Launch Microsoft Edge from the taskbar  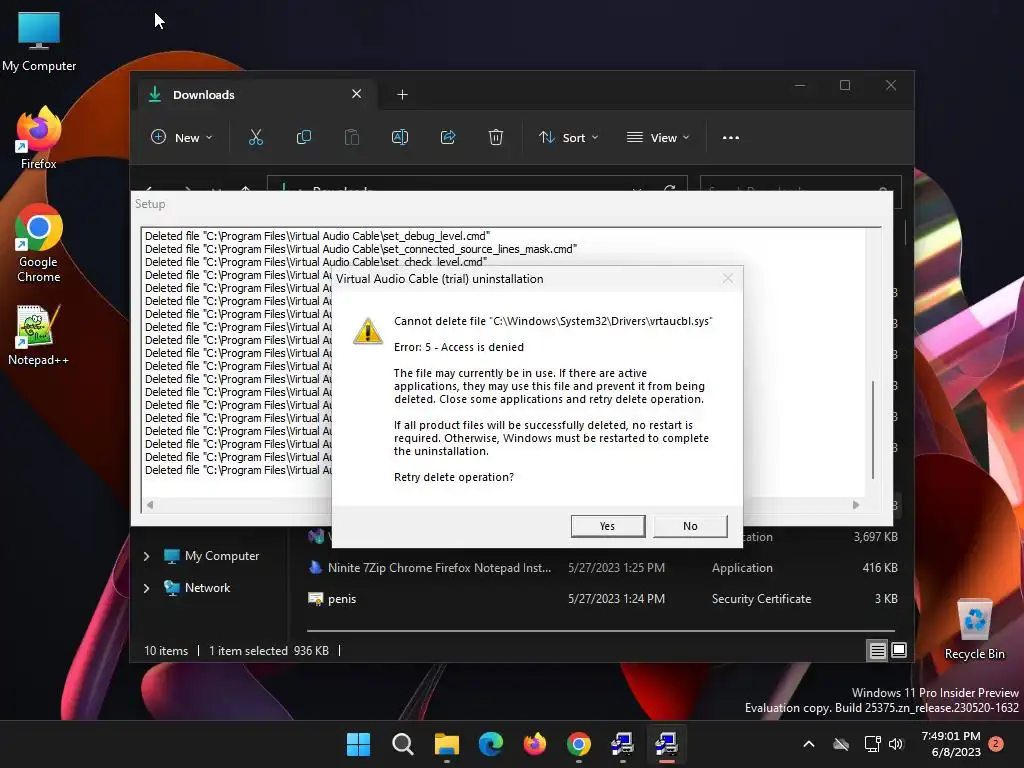490,744
